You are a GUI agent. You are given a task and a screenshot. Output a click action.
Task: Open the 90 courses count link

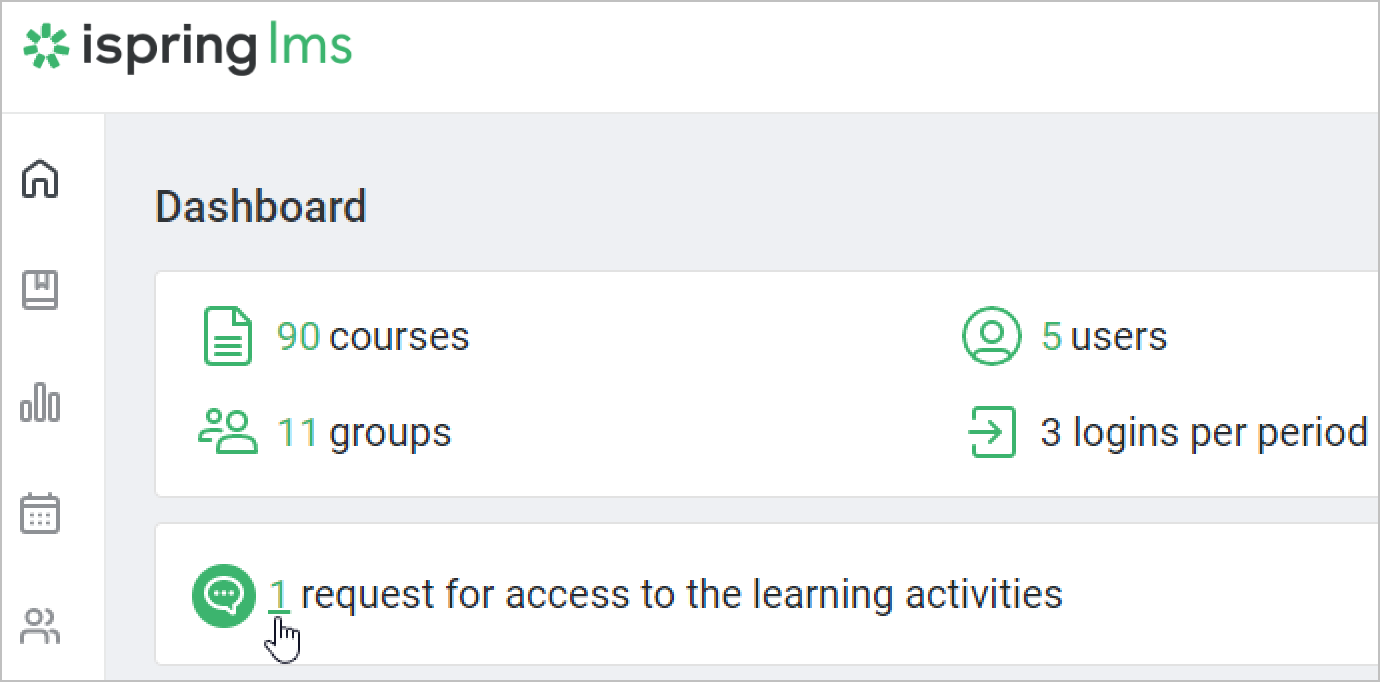click(x=298, y=337)
